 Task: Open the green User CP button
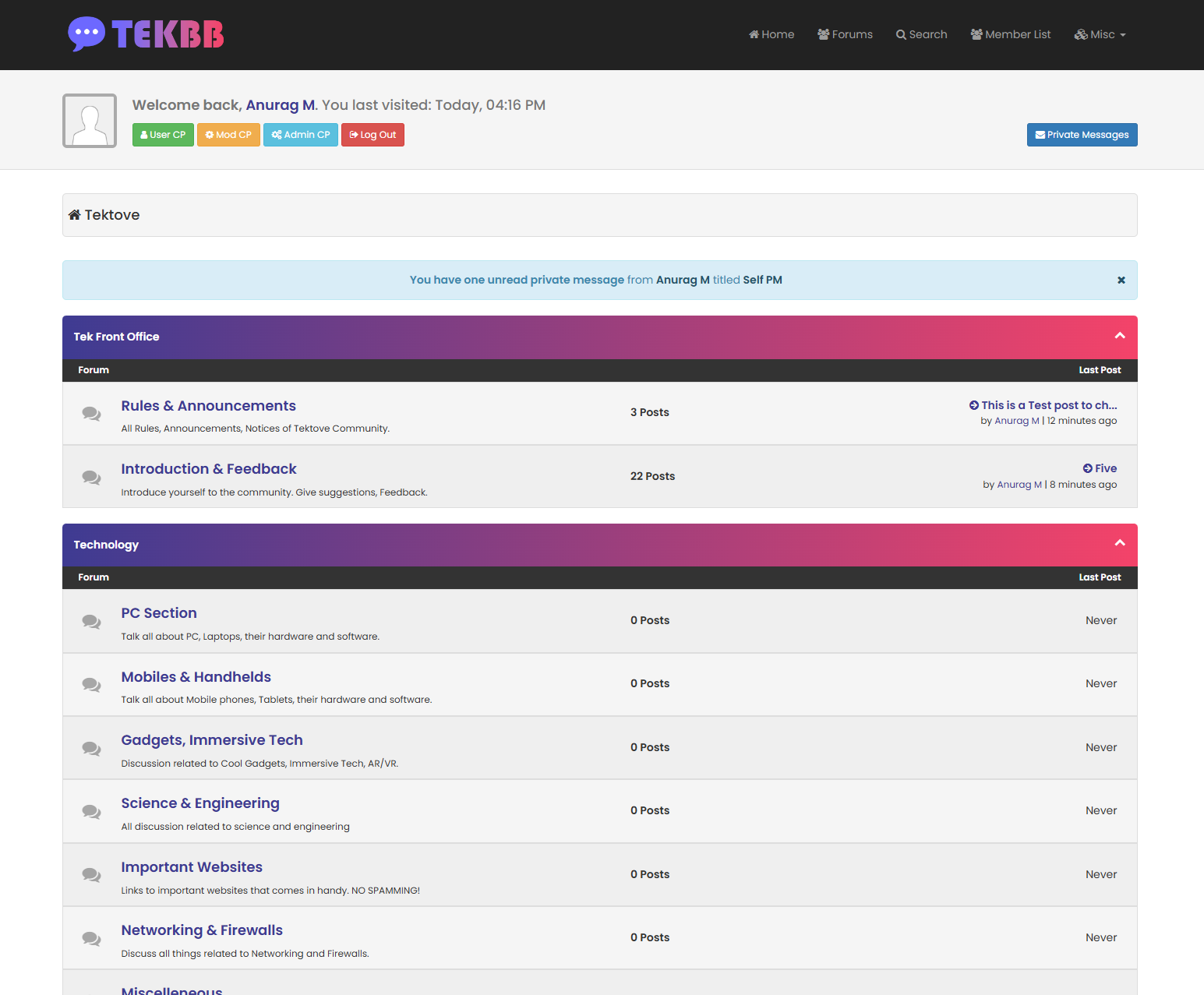(x=163, y=135)
